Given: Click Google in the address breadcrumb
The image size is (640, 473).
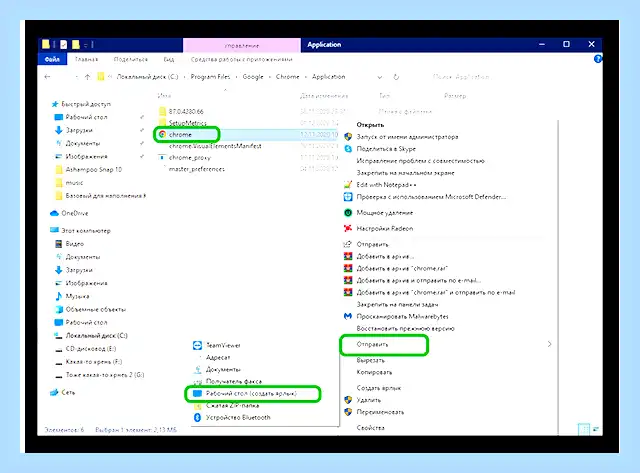Looking at the screenshot, I should coord(253,77).
